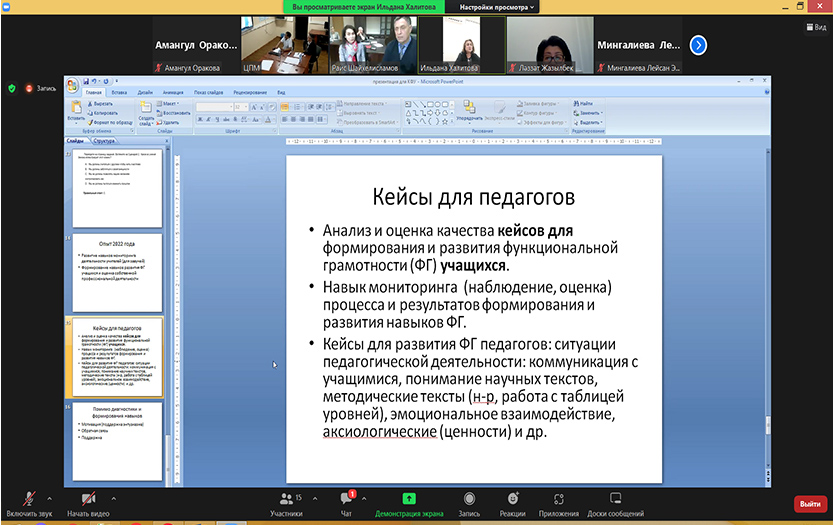Expand the Настройки просмотра dropdown
This screenshot has height=525, width=833.
pyautogui.click(x=499, y=7)
